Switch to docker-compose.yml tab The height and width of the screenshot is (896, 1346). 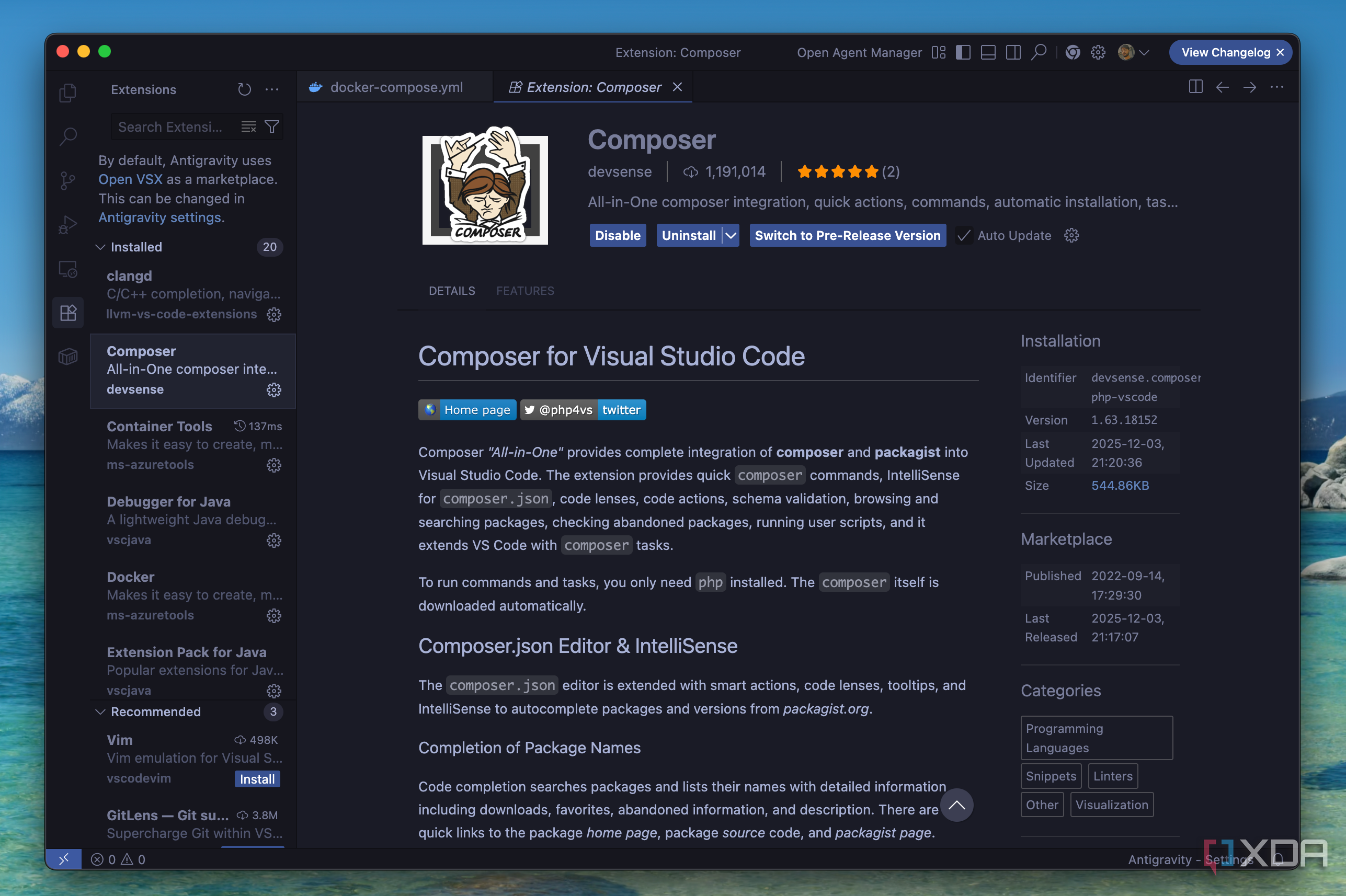(x=395, y=87)
